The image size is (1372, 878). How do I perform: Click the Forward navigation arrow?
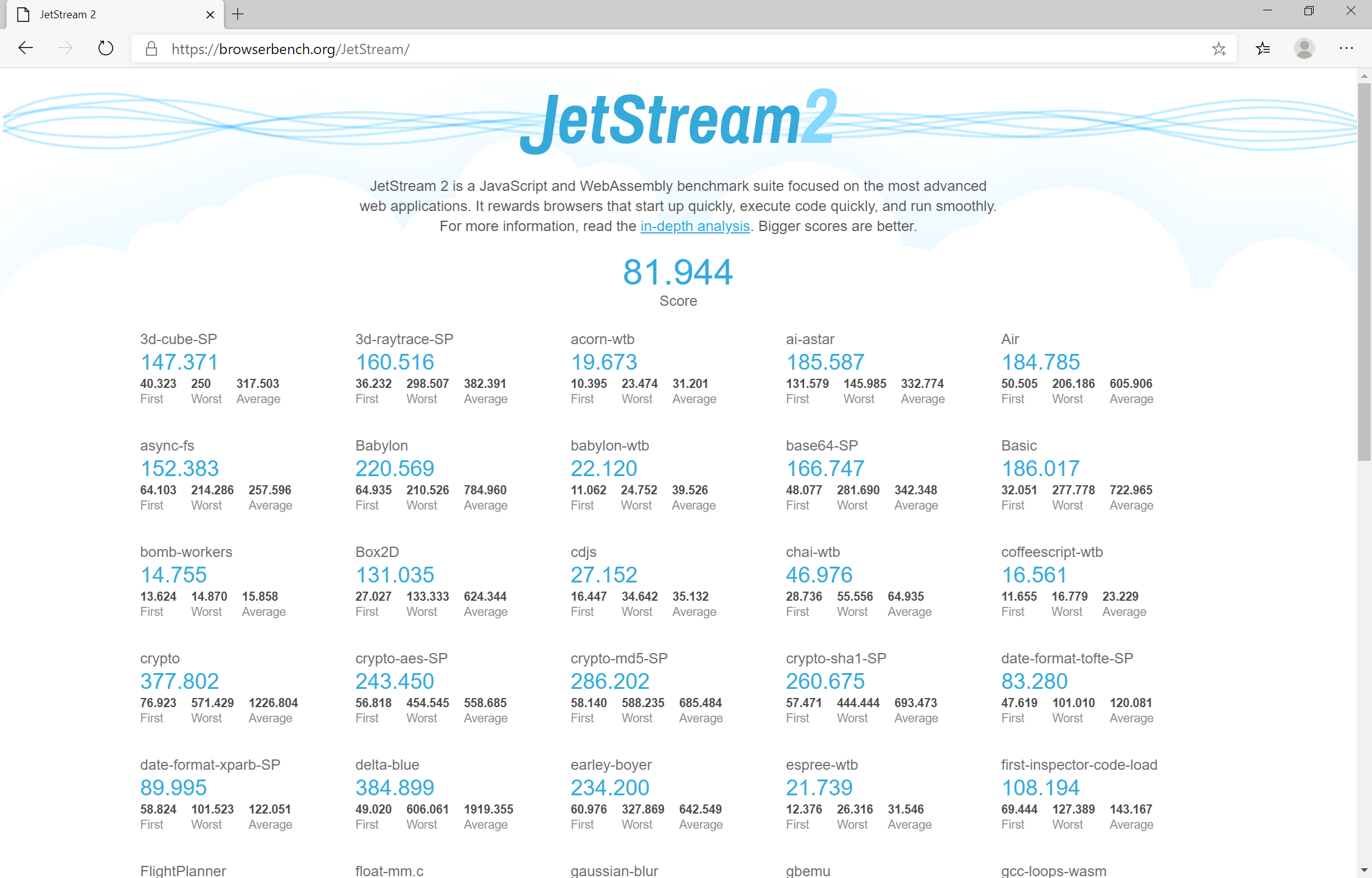click(x=66, y=48)
